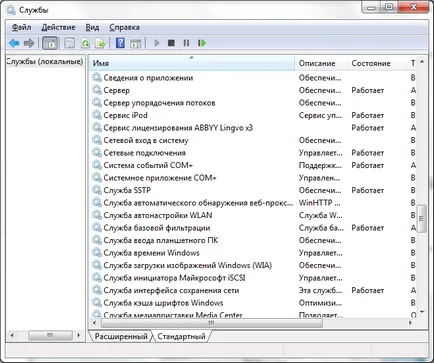The width and height of the screenshot is (434, 363).
Task: Click the Работает status of Сервис iPod
Action: [367, 115]
